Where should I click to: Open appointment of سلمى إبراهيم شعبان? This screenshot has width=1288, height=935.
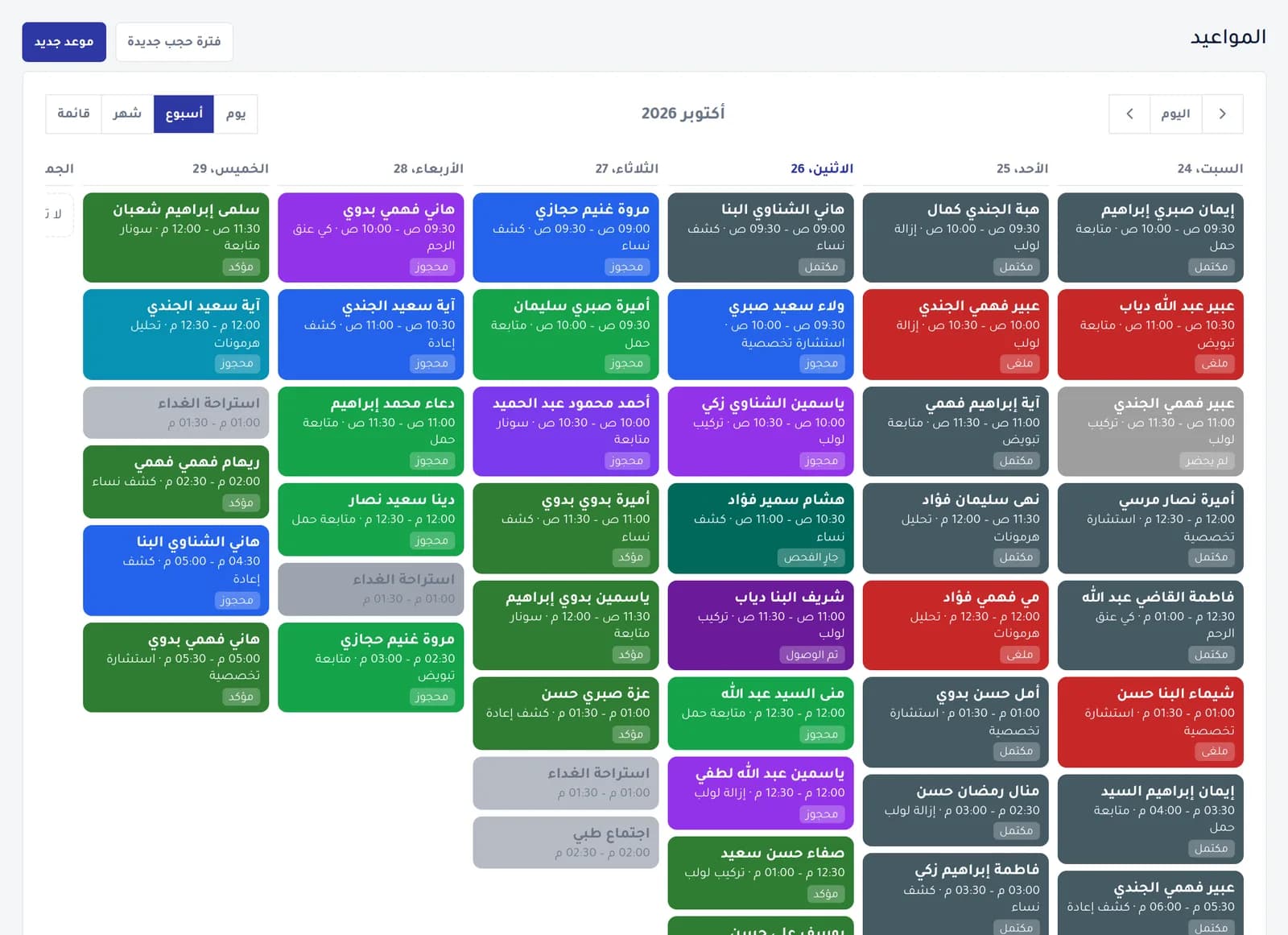pyautogui.click(x=176, y=238)
